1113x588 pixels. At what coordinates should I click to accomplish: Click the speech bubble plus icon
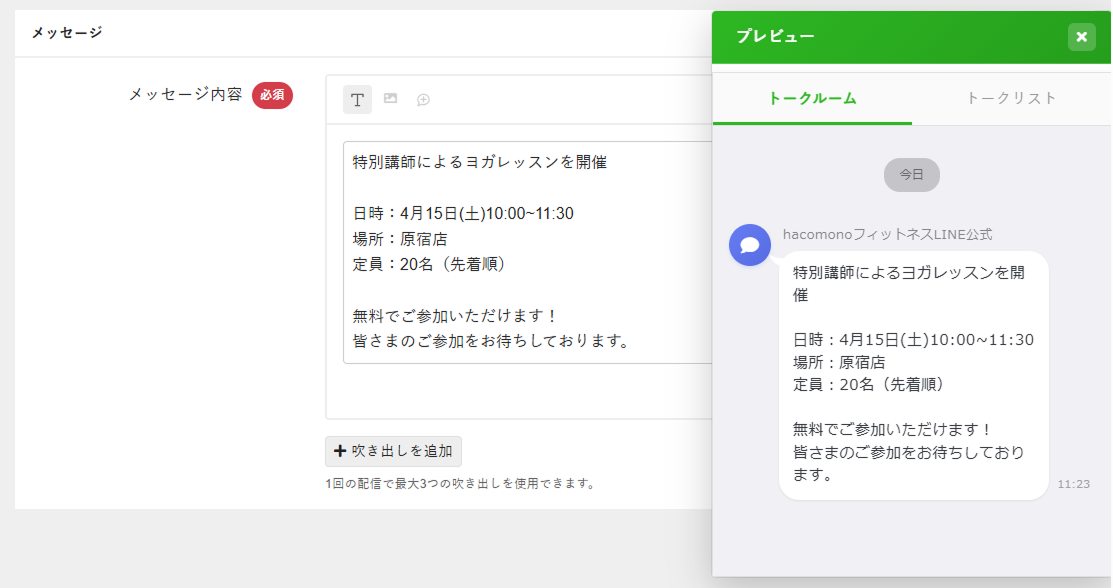(423, 100)
